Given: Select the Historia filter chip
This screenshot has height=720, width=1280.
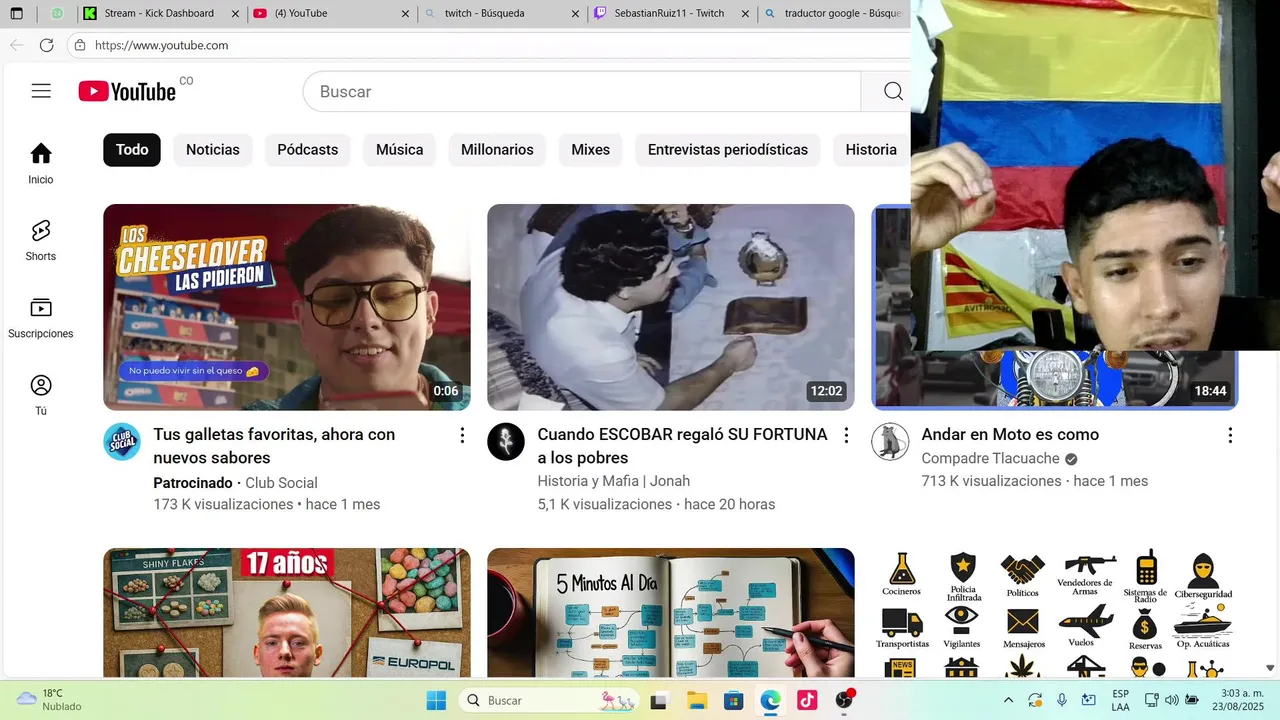Looking at the screenshot, I should (x=871, y=150).
